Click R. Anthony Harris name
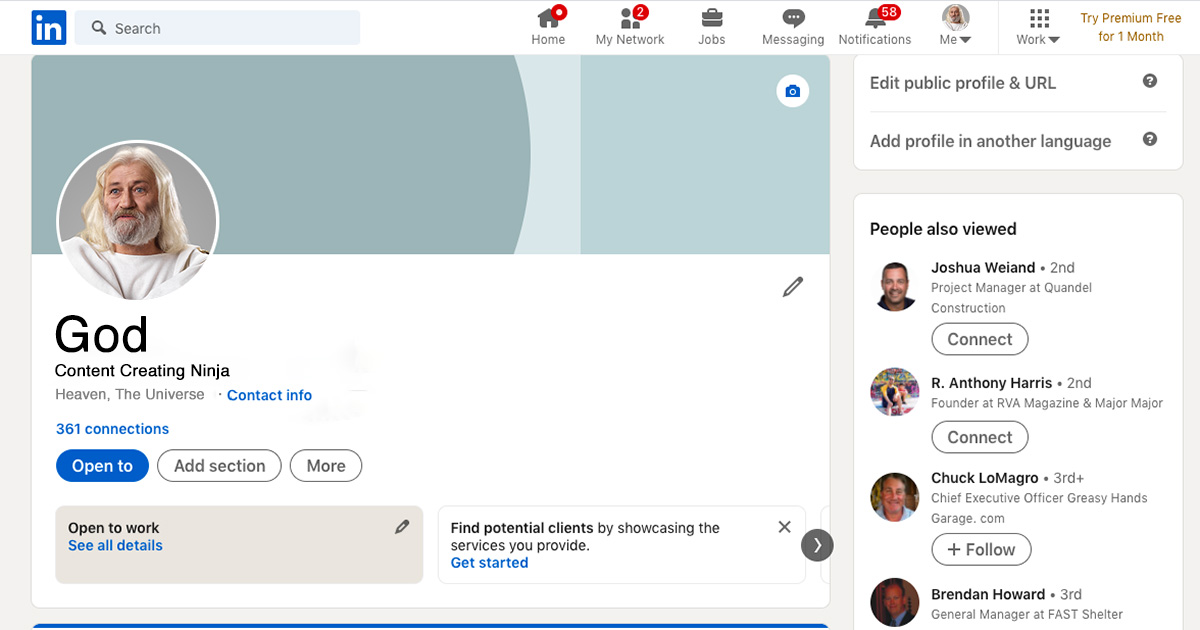The height and width of the screenshot is (630, 1200). tap(992, 383)
